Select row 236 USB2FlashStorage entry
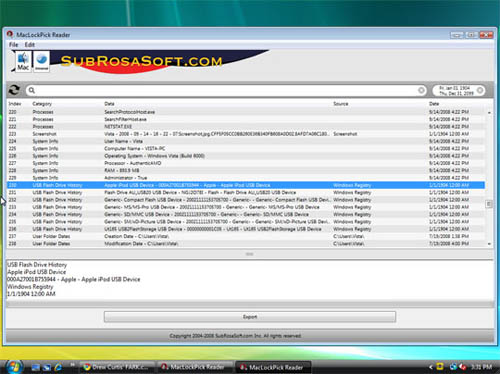This screenshot has height=374, width=500. tap(246, 229)
